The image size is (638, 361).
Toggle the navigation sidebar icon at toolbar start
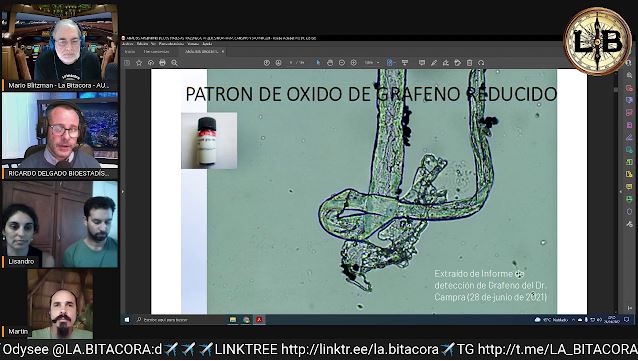click(127, 63)
